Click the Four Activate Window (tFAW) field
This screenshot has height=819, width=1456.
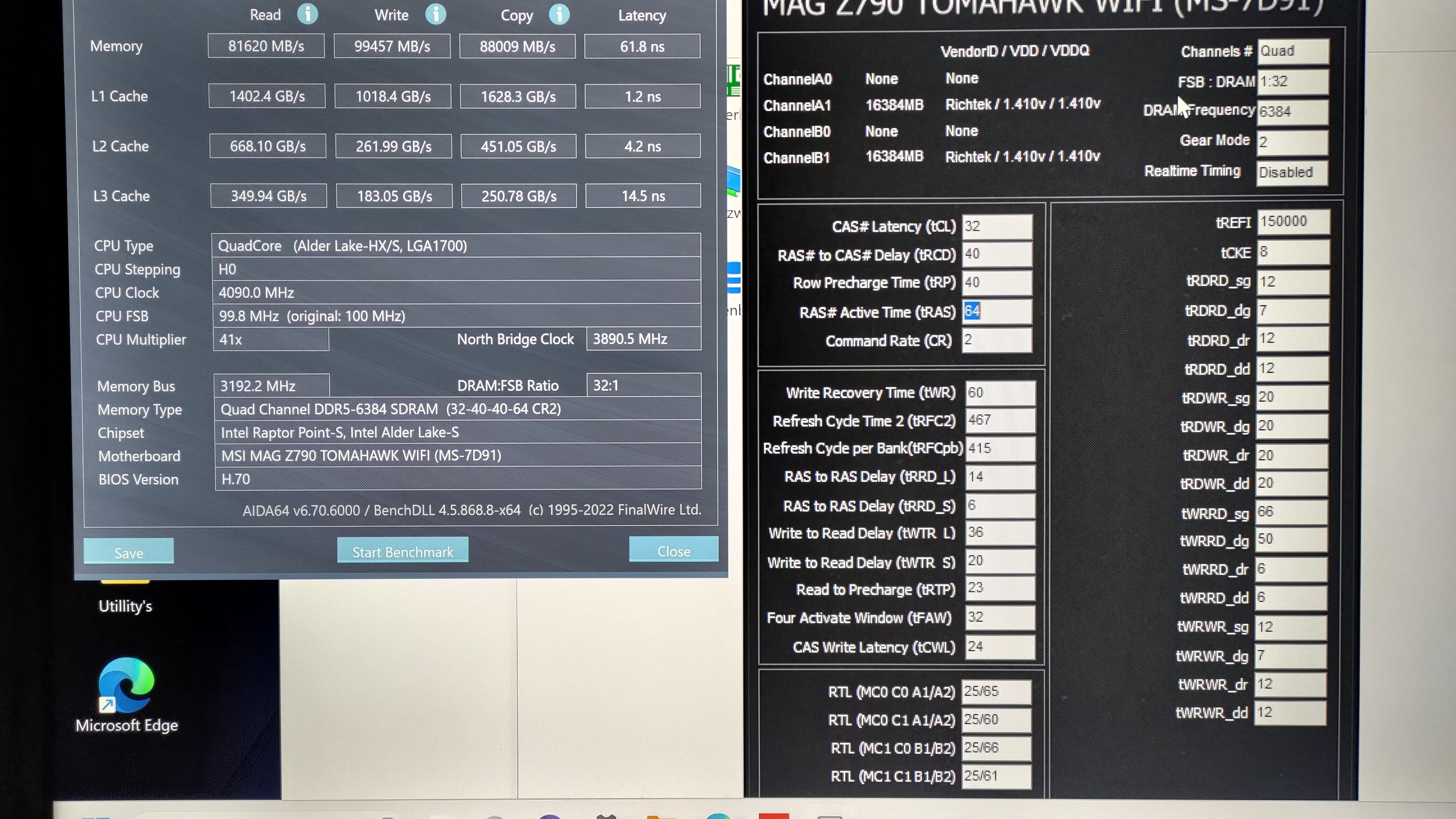[x=1000, y=617]
